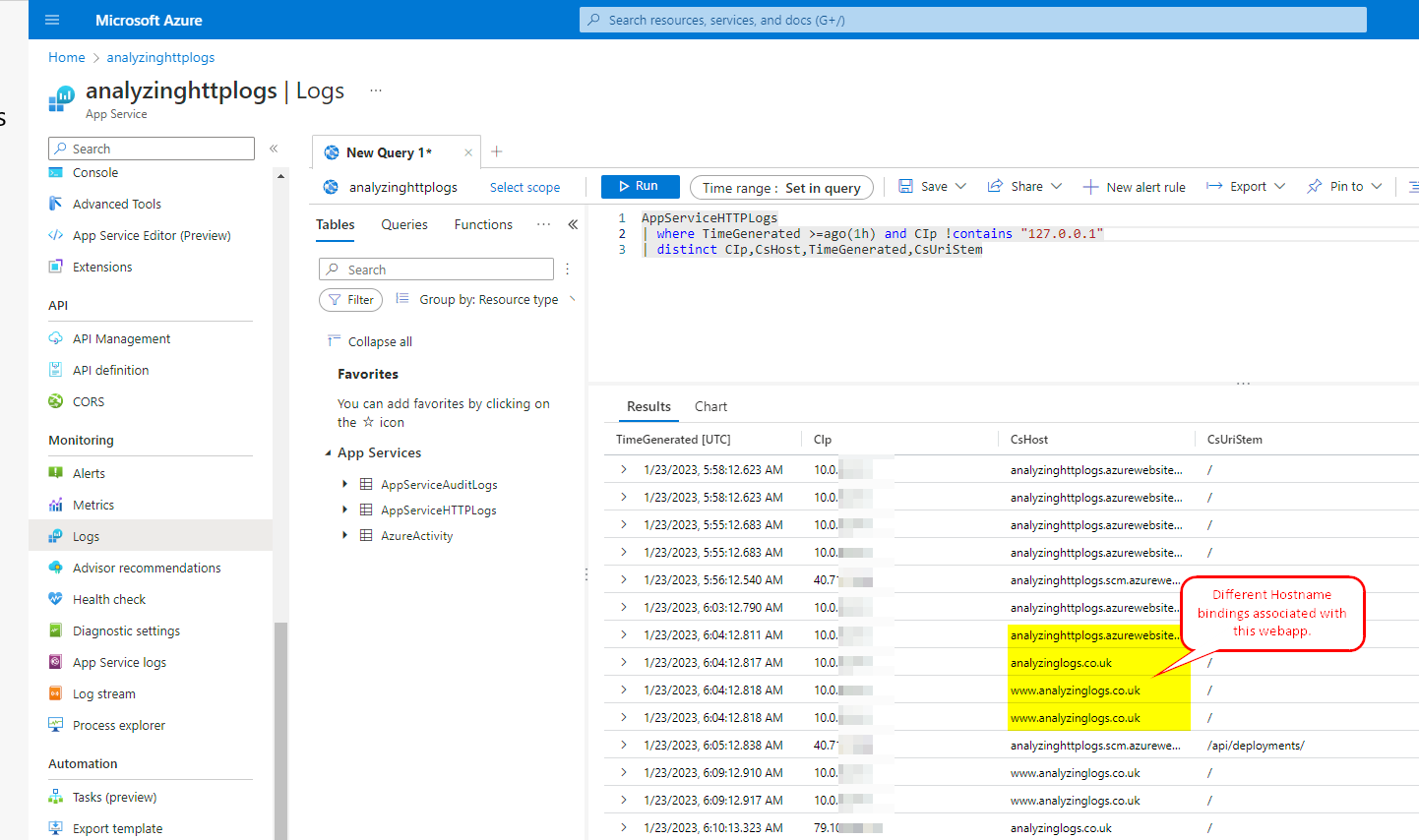Expand the AppServiceHTTPLogs table
This screenshot has height=840, width=1419.
pyautogui.click(x=344, y=510)
